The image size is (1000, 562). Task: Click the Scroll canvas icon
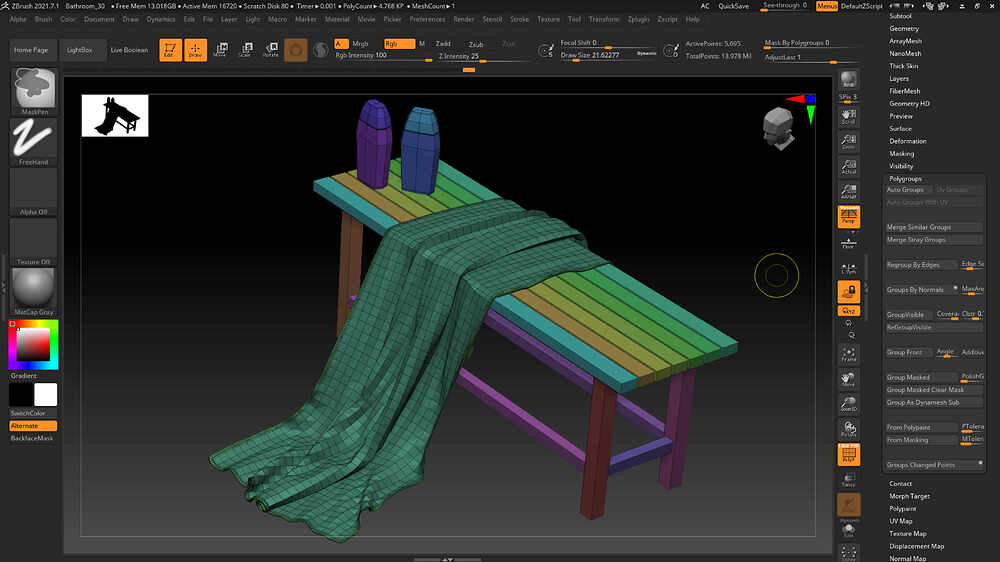848,117
